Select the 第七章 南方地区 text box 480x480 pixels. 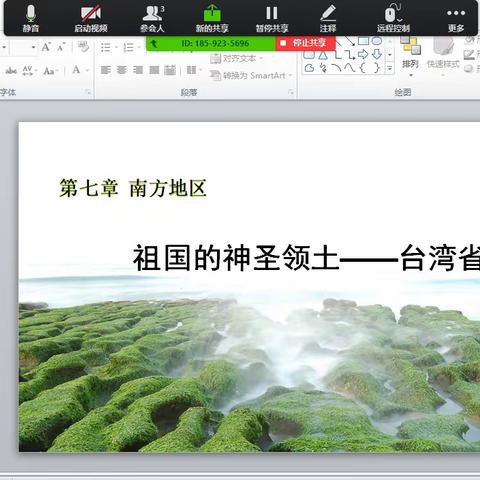click(133, 188)
